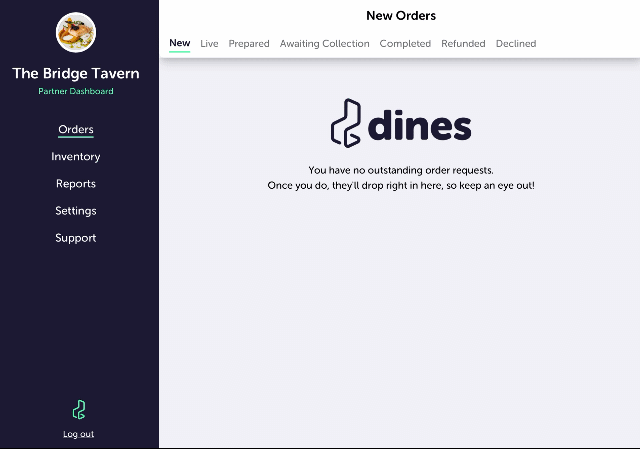
Task: Open the Settings page
Action: point(76,211)
